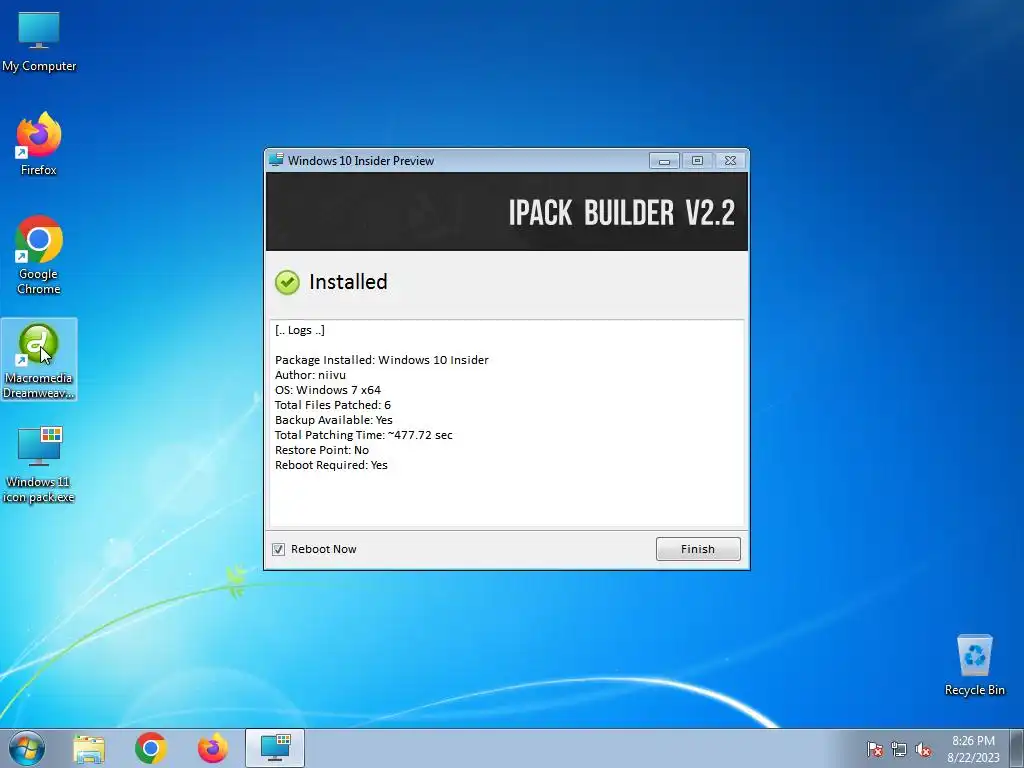Viewport: 1024px width, 768px height.
Task: Click the '[.. Logs ..]' header text
Action: click(x=300, y=330)
